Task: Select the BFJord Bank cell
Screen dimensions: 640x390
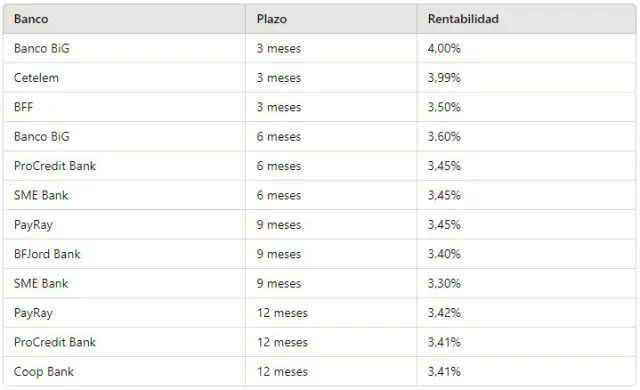Action: coord(47,254)
